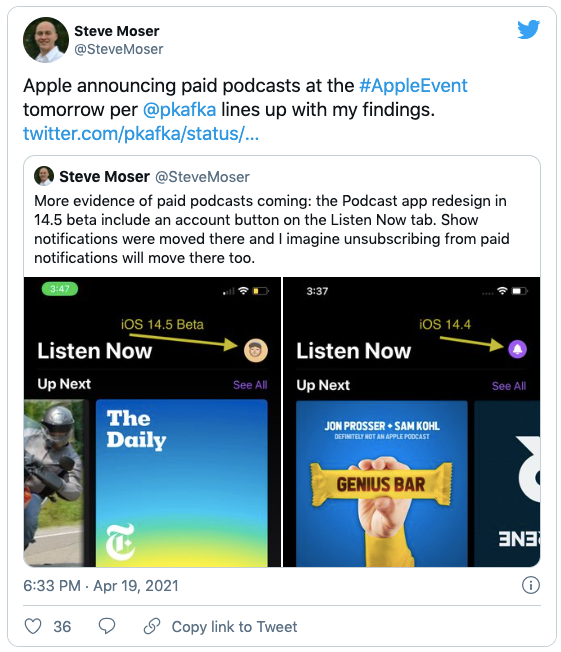Open the @pkafka mention link
Screen dimensions: 561x652
179,110
